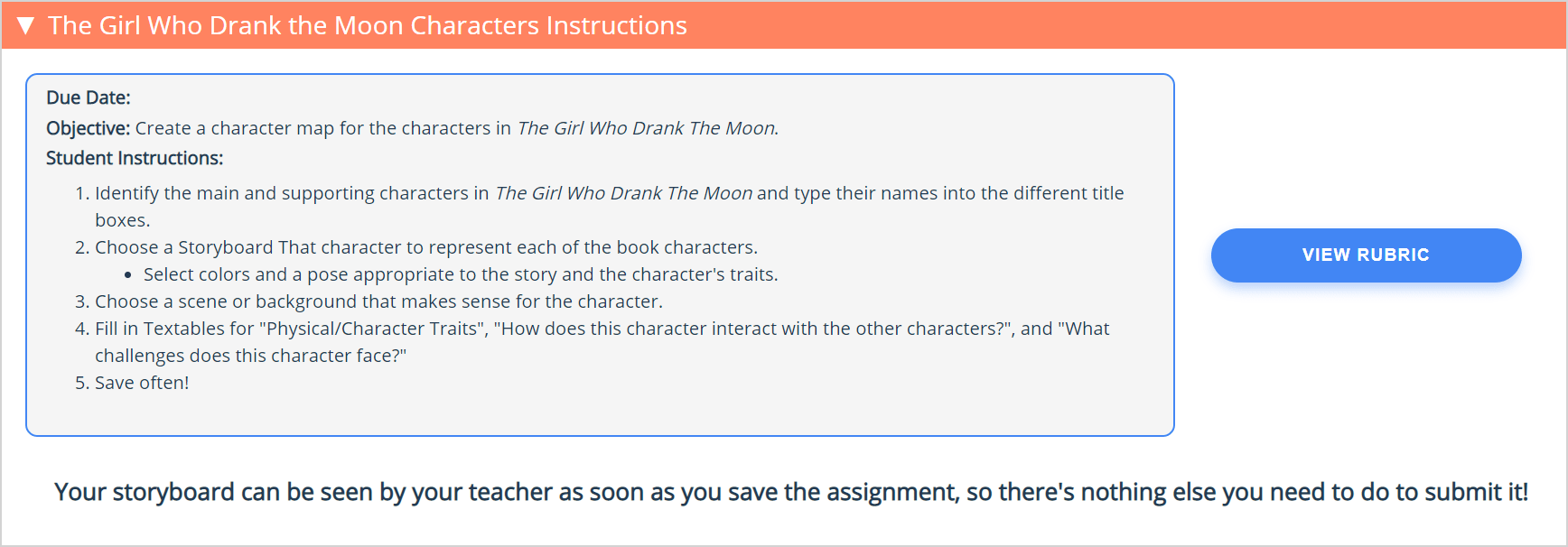1568x547 pixels.
Task: Click the empty area of the orange header bar
Action: pos(1120,25)
